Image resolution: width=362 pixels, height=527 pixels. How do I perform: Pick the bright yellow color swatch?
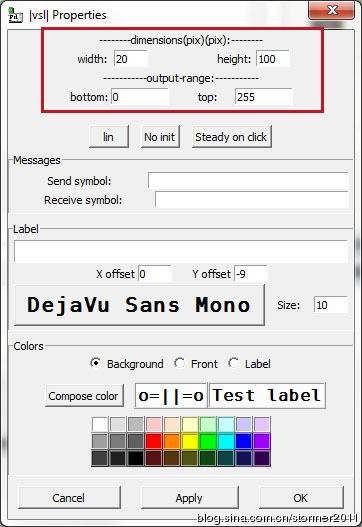[x=190, y=441]
